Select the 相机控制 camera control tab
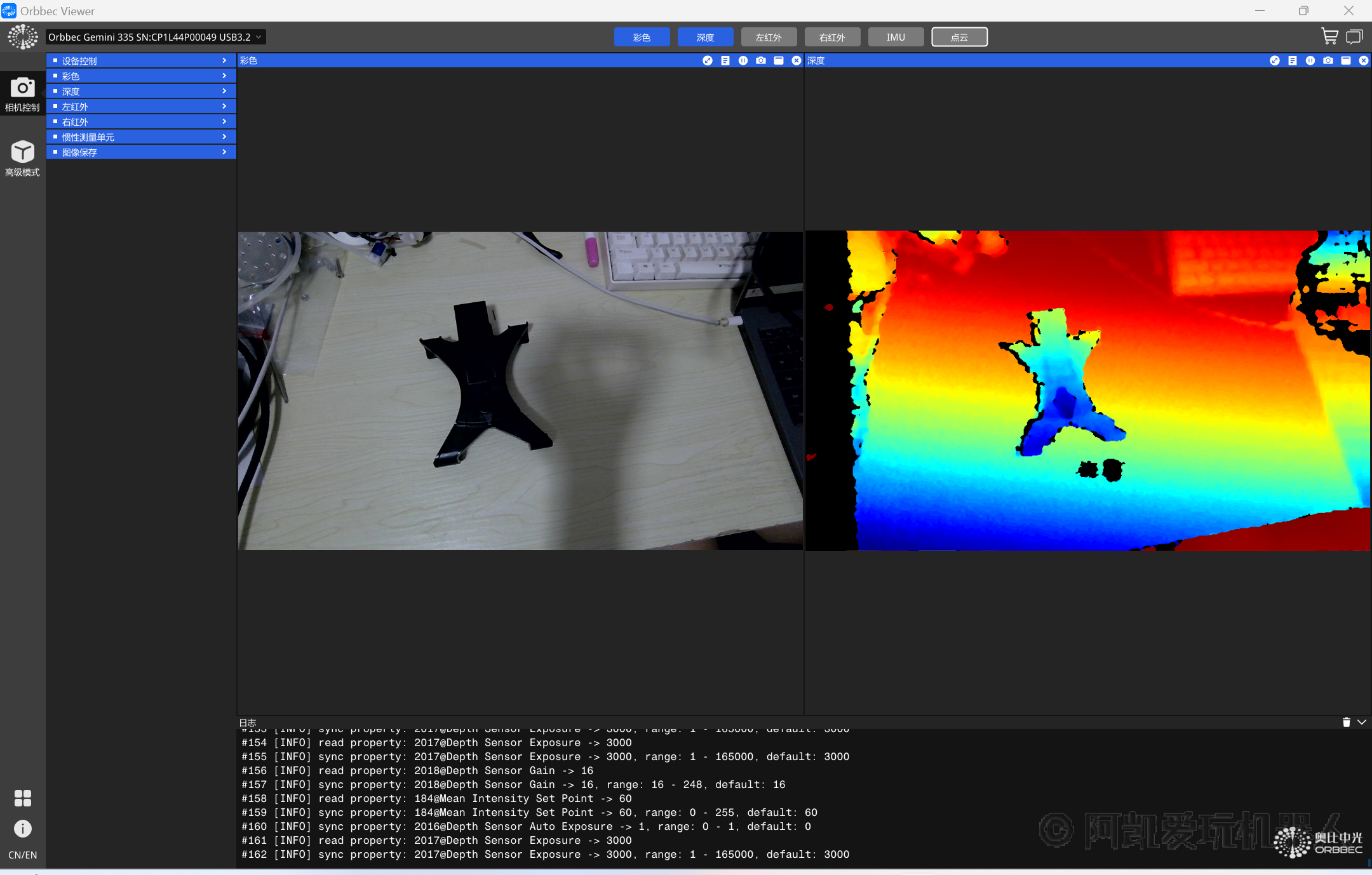The height and width of the screenshot is (875, 1372). tap(22, 94)
